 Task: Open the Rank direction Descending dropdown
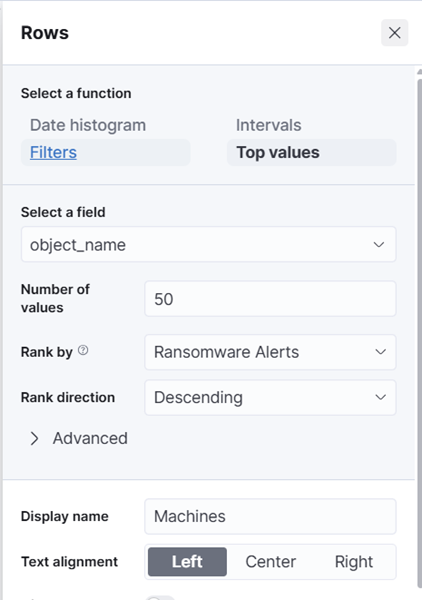270,397
